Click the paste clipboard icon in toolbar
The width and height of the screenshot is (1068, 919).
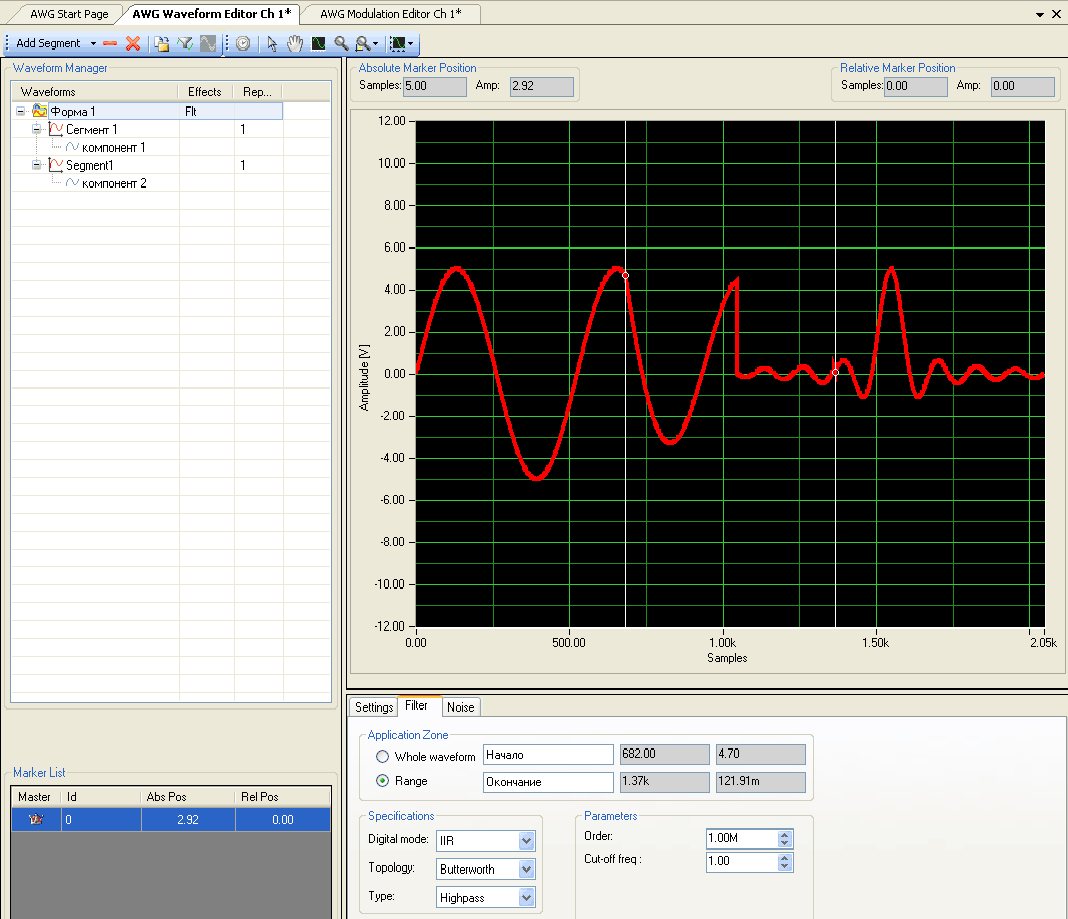pyautogui.click(x=162, y=44)
